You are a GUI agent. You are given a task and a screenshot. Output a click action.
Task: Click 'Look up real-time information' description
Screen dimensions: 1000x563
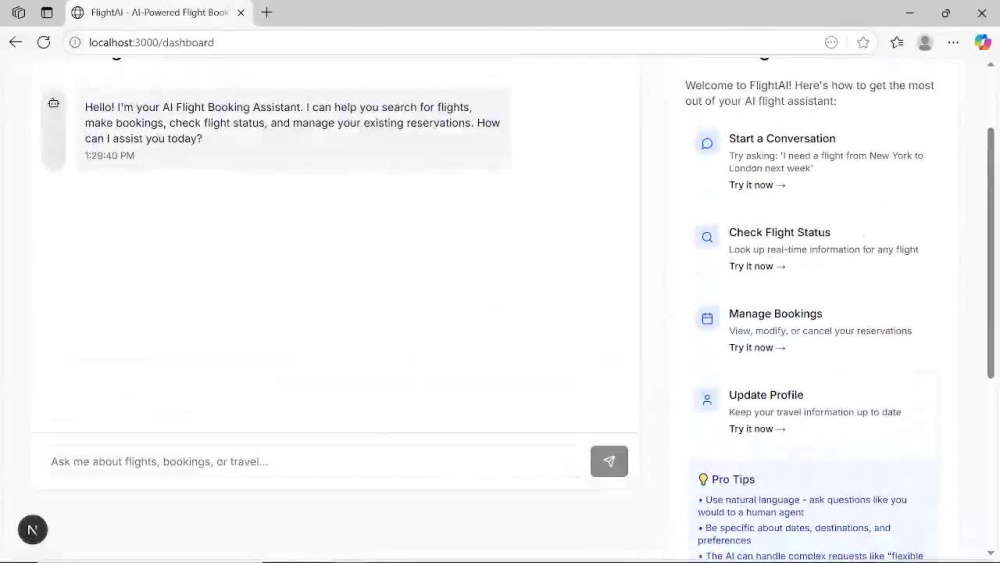pyautogui.click(x=823, y=250)
